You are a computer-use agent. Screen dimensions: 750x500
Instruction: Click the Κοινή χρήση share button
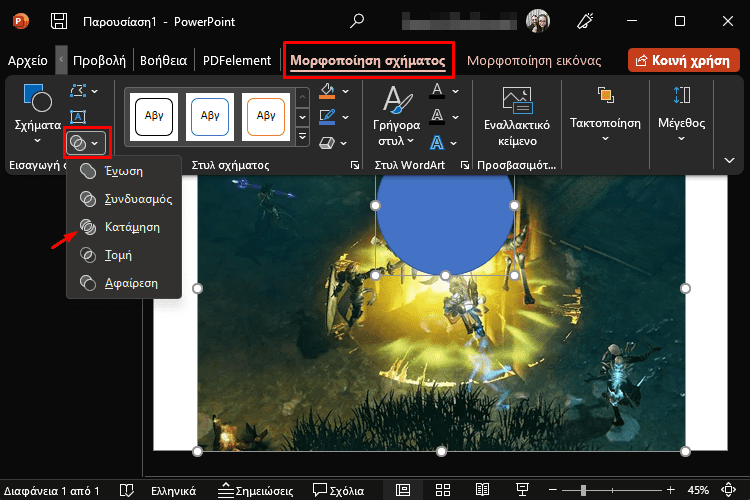[x=684, y=60]
